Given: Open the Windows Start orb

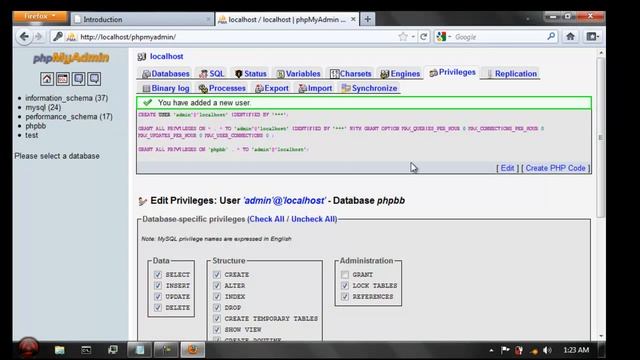Looking at the screenshot, I should click(x=28, y=348).
